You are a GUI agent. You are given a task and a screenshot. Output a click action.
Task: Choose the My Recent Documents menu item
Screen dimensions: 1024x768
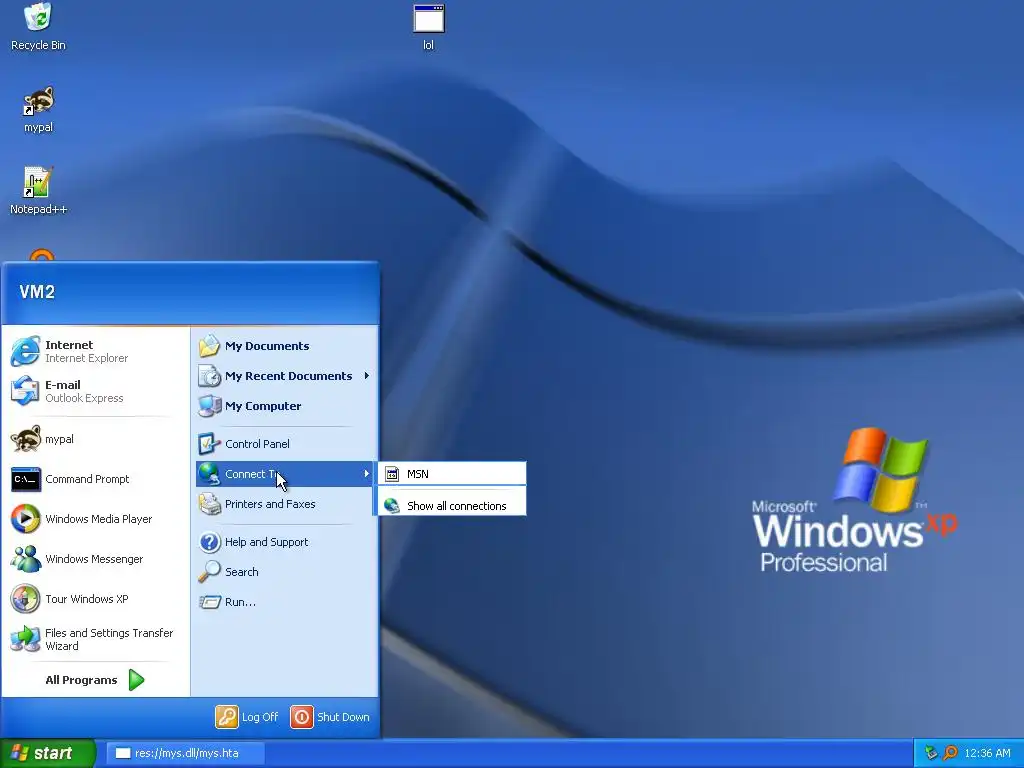click(x=285, y=376)
